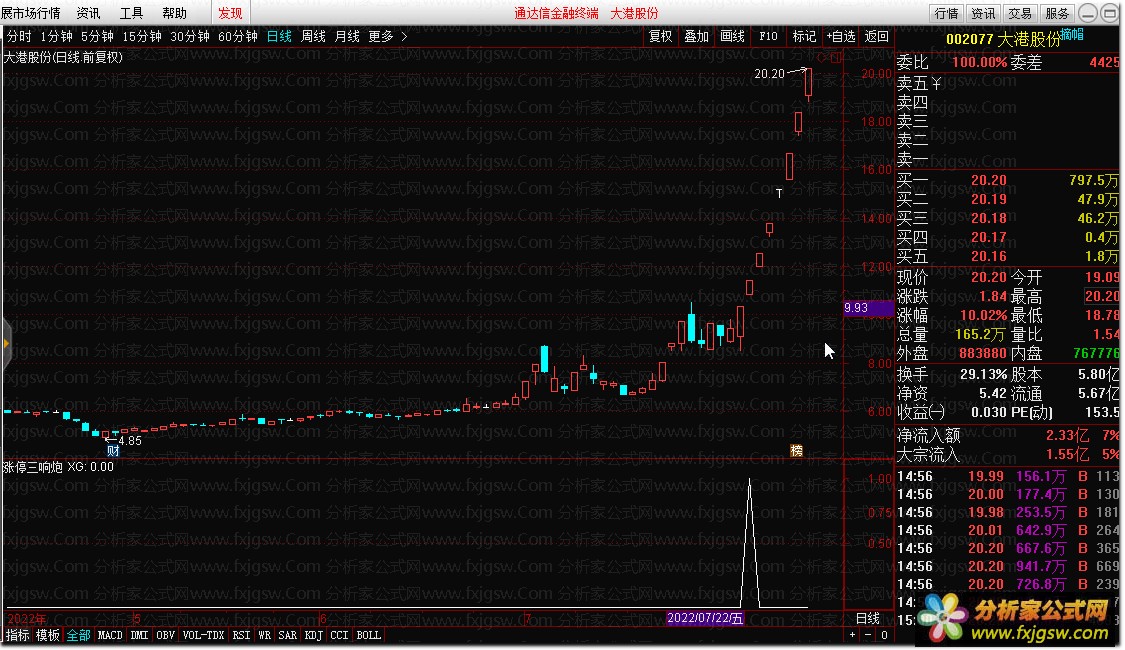The image size is (1125, 650).
Task: Switch to the 60分钟 period
Action: (x=237, y=36)
